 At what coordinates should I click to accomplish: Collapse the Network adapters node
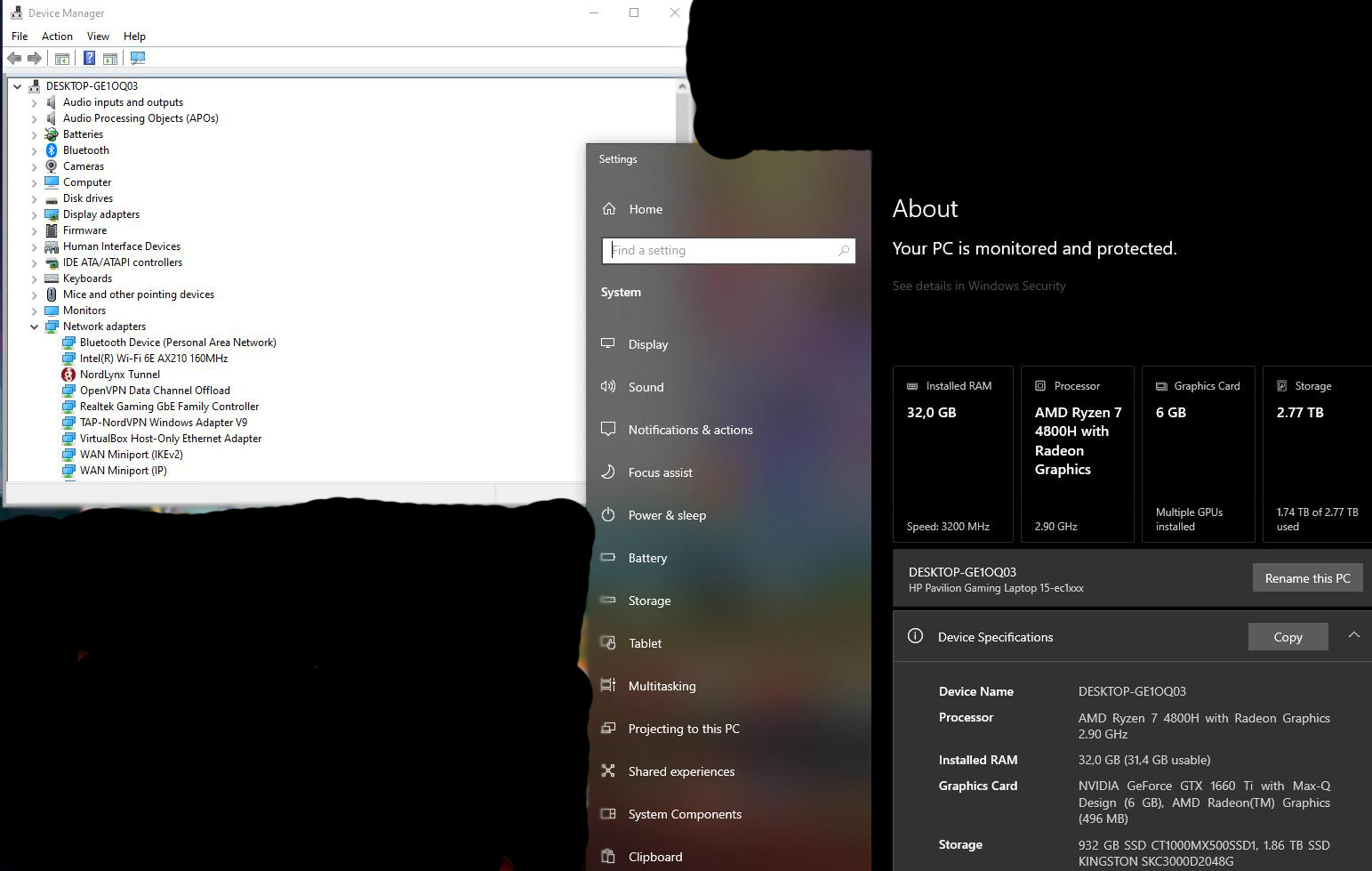coord(35,327)
